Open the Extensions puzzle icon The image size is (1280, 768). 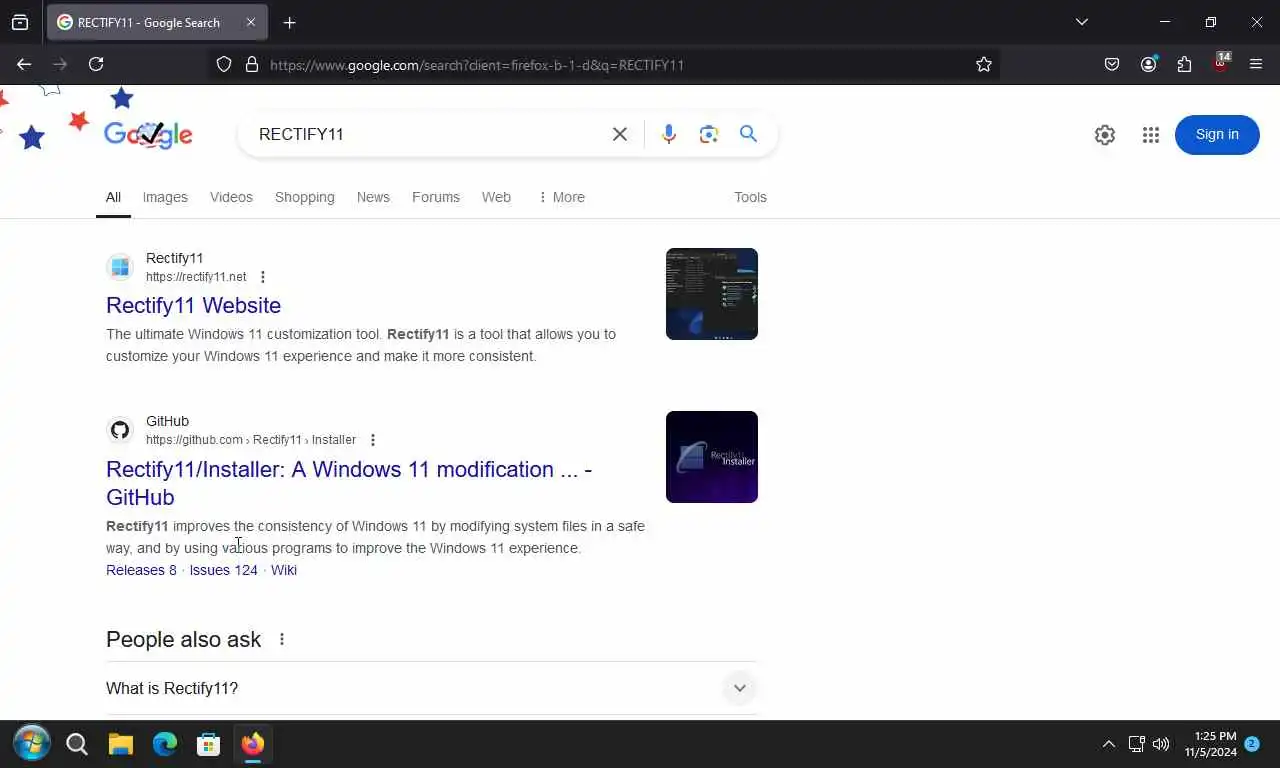point(1184,64)
